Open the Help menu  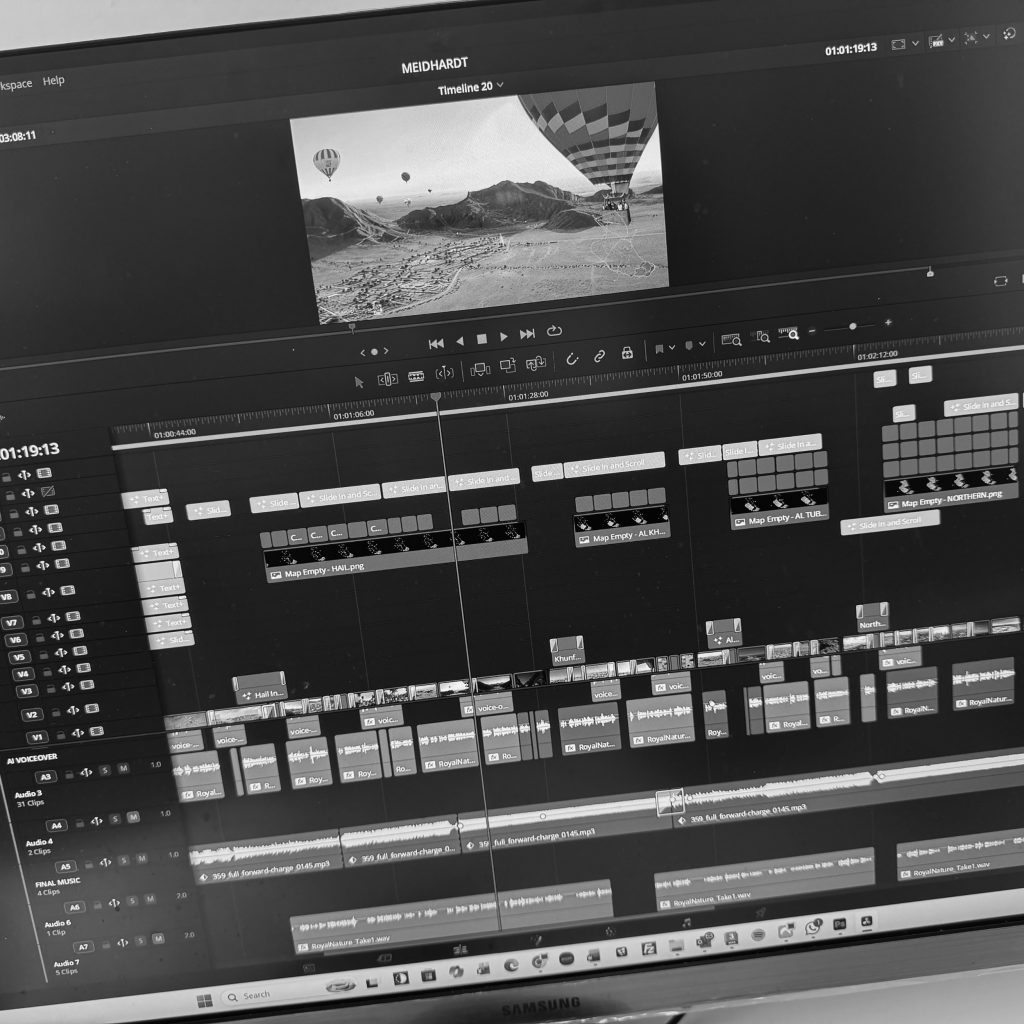(x=53, y=81)
